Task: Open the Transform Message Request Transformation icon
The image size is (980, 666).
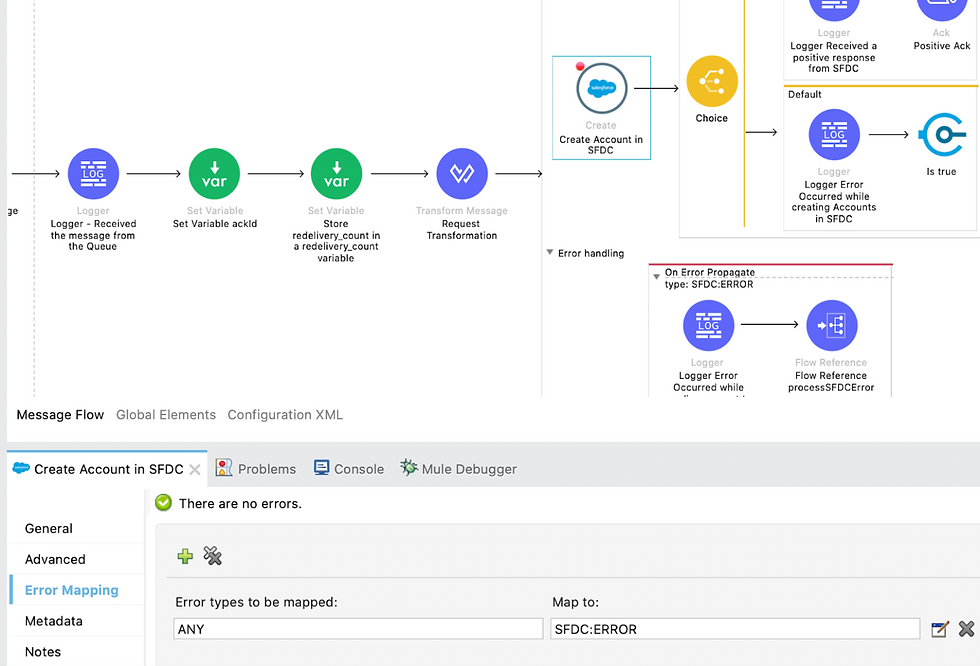Action: point(462,173)
